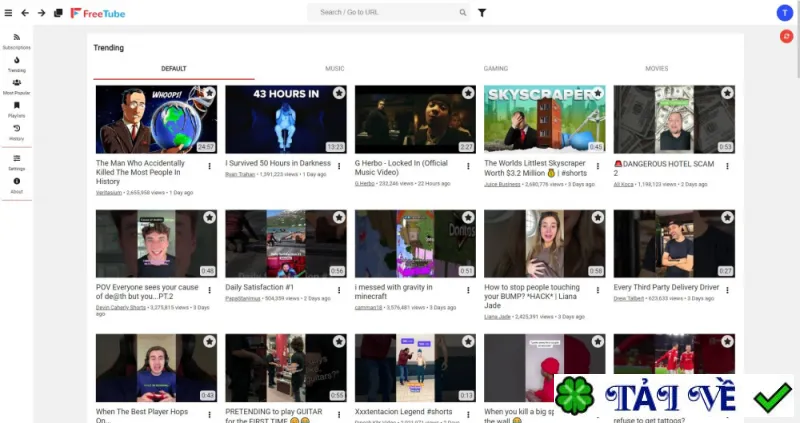Click the FreeTube logo

click(98, 13)
